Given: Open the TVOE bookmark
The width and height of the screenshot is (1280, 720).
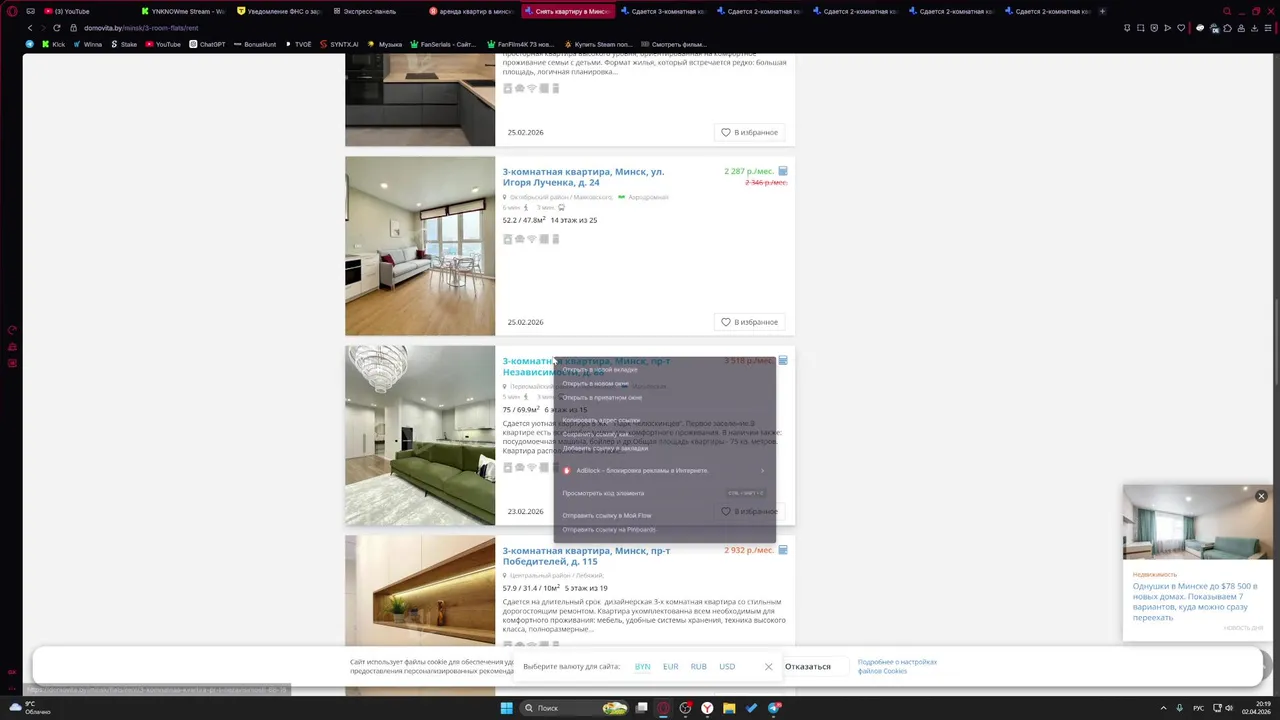Looking at the screenshot, I should (x=298, y=44).
